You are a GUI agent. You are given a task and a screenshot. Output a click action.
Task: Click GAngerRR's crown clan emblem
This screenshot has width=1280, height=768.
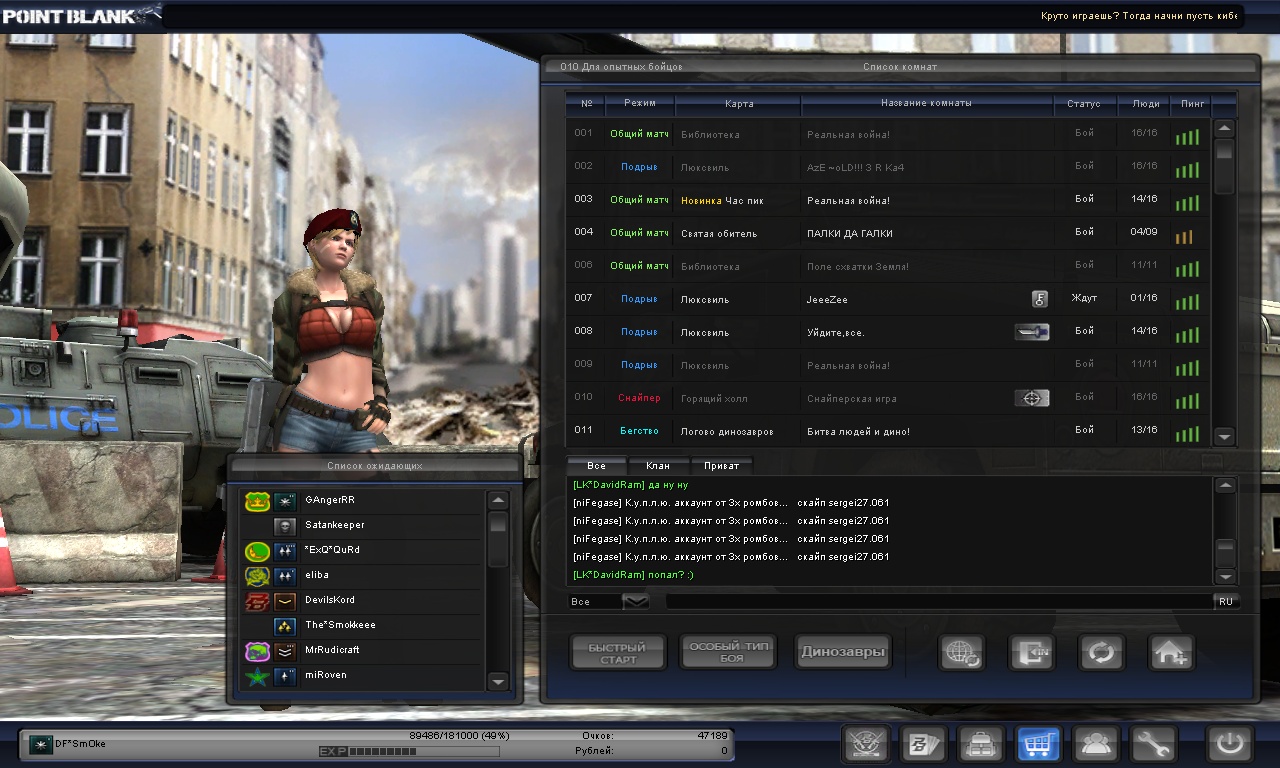257,500
